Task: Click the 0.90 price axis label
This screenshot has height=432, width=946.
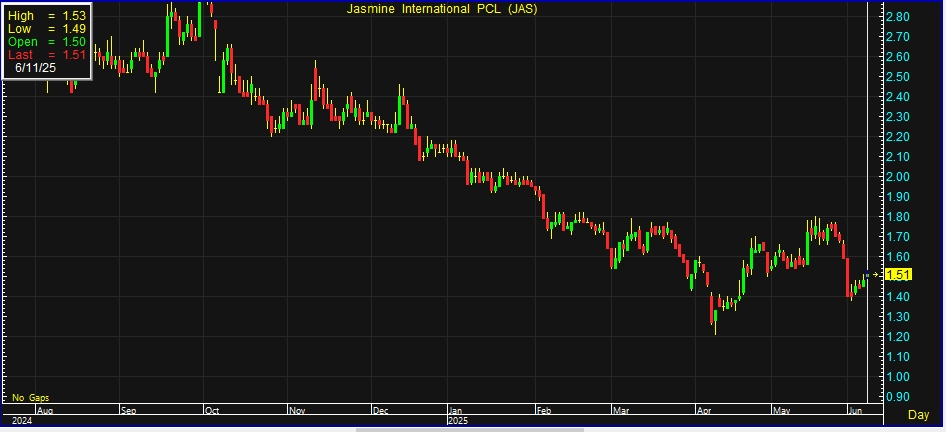Action: coord(898,396)
